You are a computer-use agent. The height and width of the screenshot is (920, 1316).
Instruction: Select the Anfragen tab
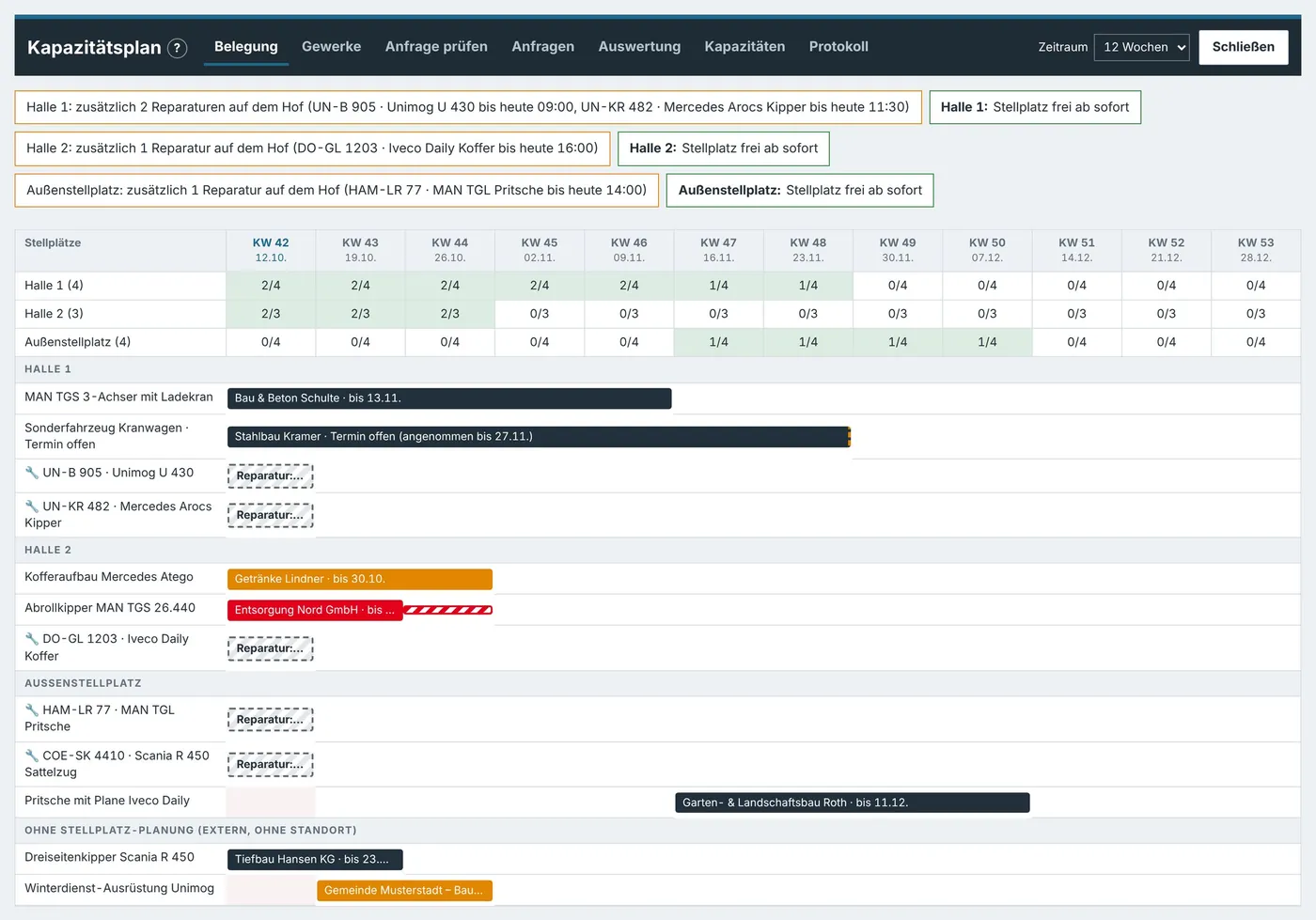coord(542,46)
